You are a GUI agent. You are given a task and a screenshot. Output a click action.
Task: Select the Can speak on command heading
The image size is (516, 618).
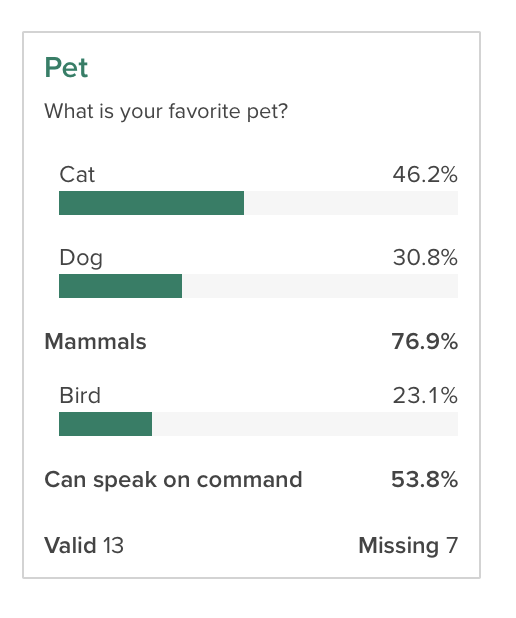pos(173,480)
